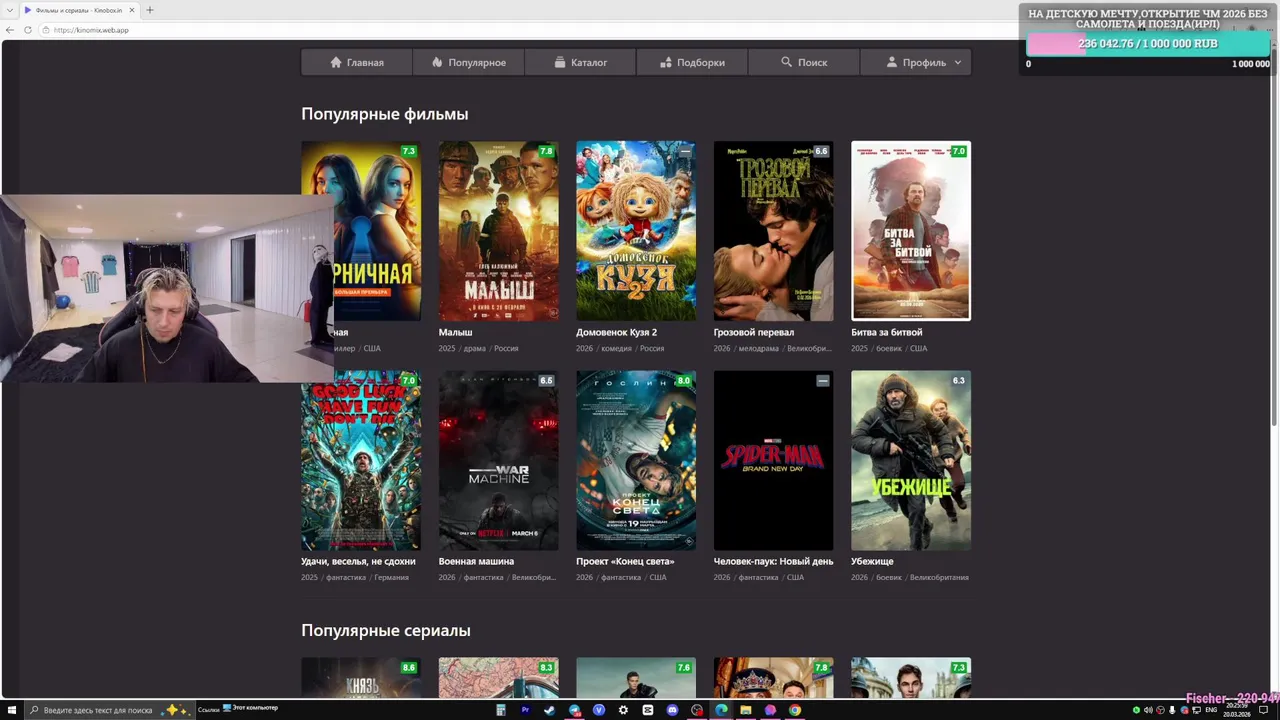Open the Грозовой перевал poster
This screenshot has width=1280, height=720.
click(x=773, y=231)
